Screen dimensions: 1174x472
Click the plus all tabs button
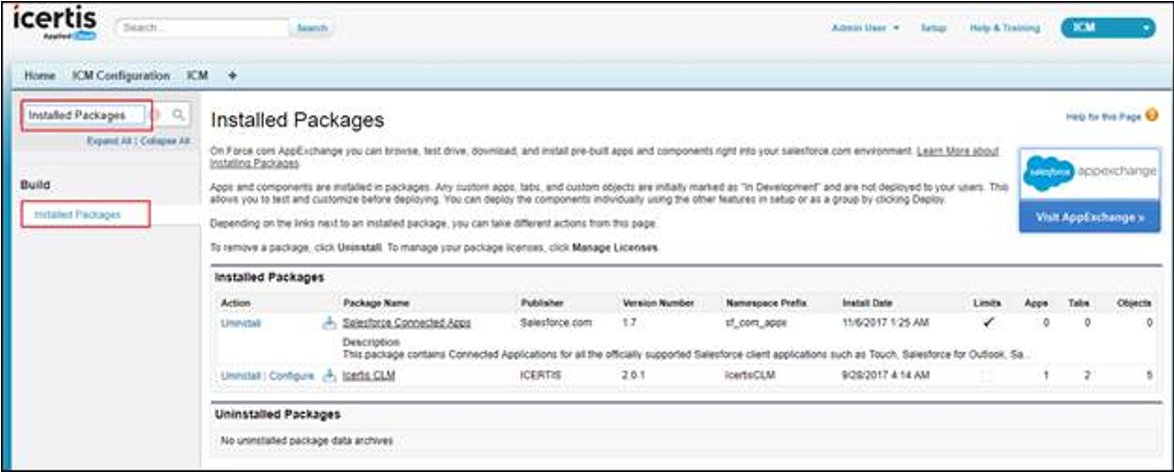tap(232, 76)
